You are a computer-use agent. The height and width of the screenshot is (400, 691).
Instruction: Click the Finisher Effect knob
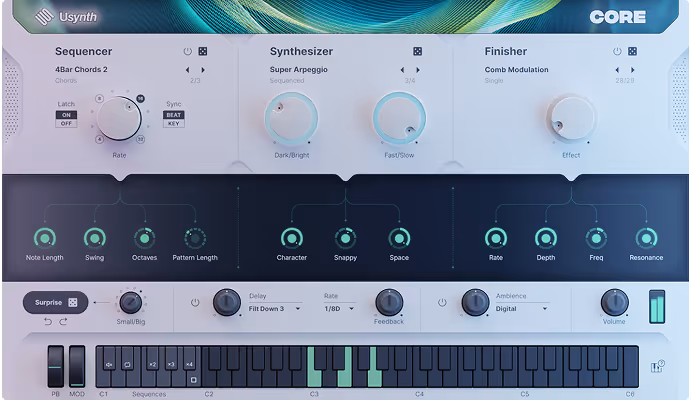point(571,119)
